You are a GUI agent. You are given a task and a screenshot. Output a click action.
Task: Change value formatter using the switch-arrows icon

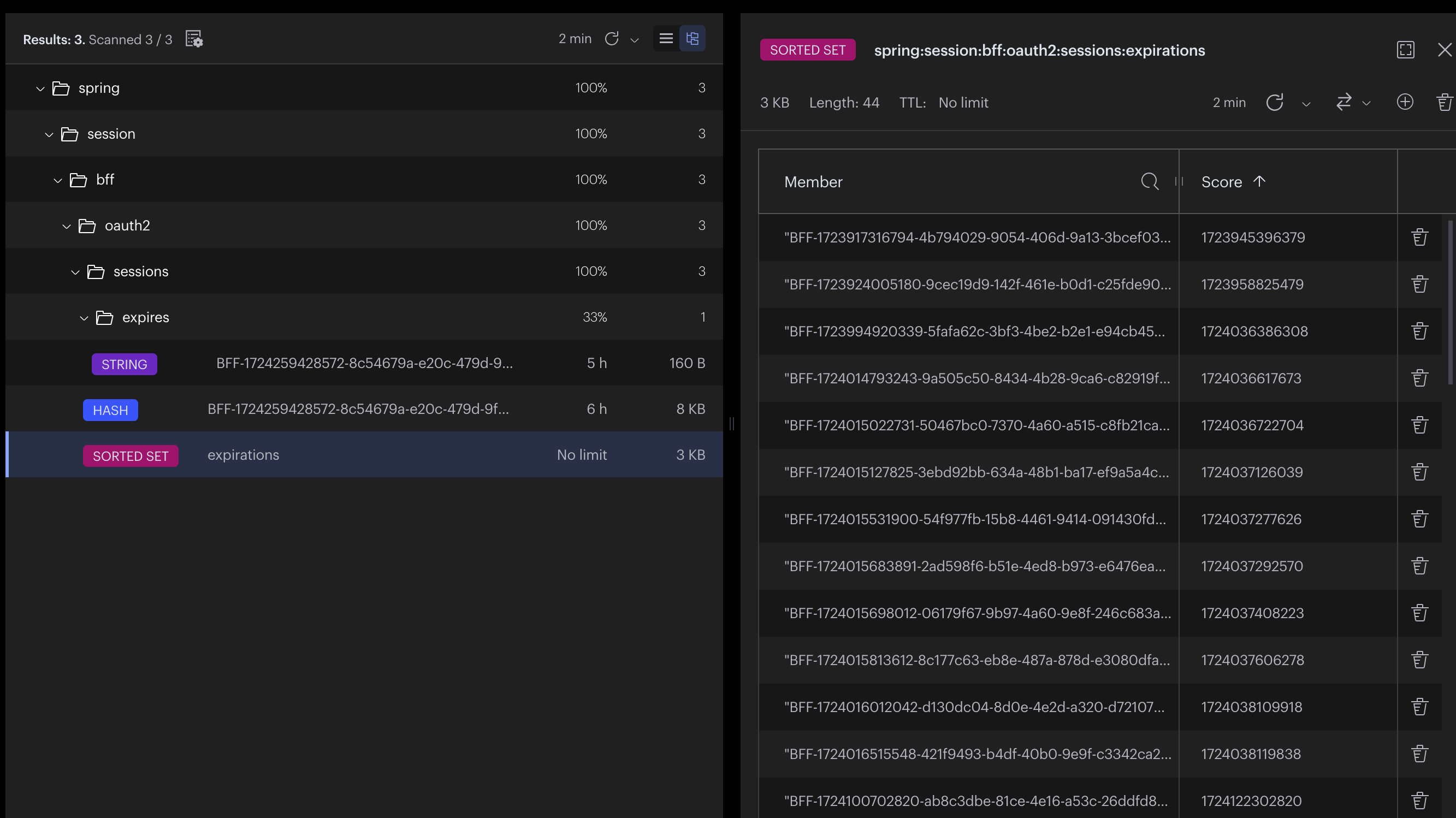point(1345,102)
